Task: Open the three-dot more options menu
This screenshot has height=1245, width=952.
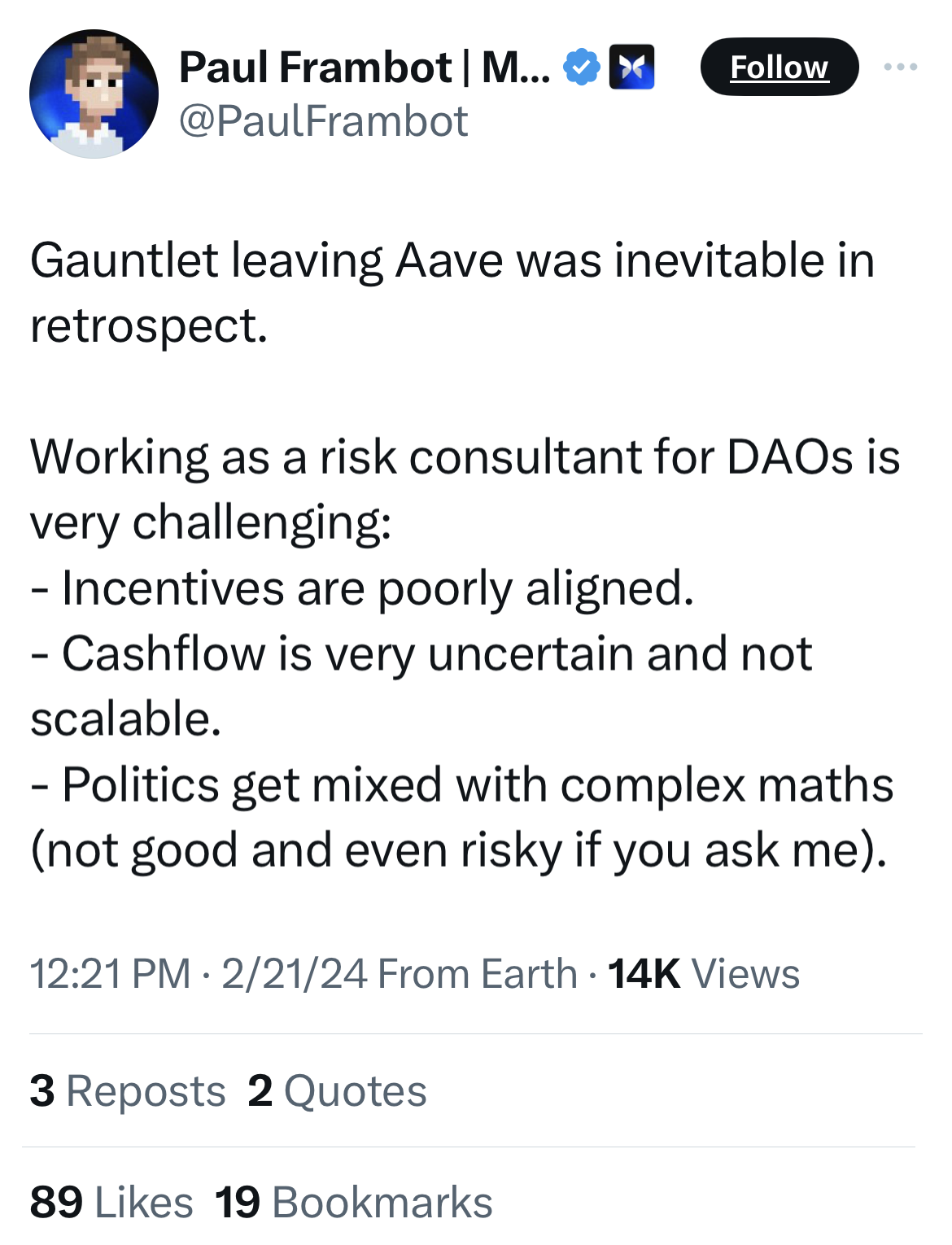Action: 901,68
